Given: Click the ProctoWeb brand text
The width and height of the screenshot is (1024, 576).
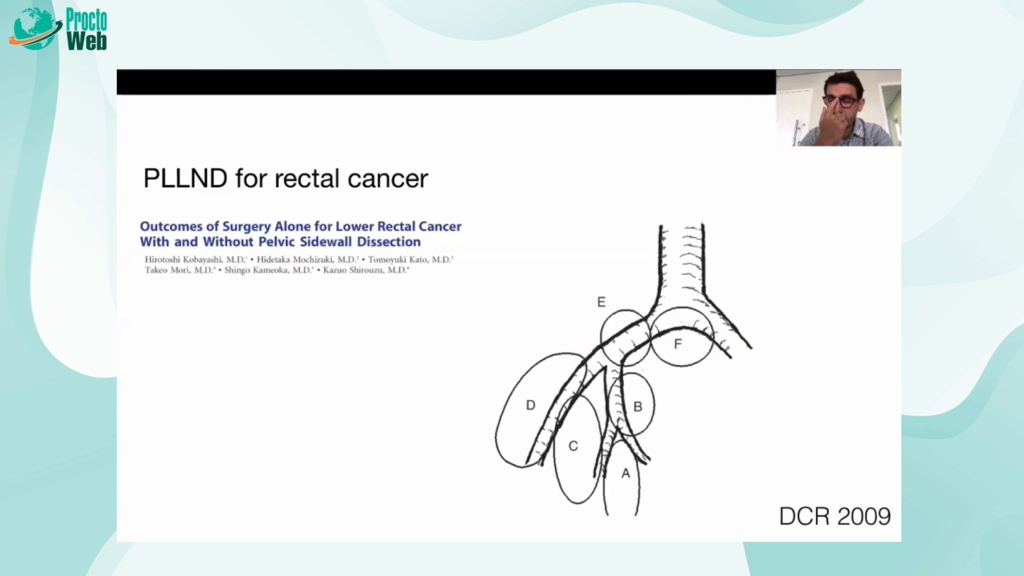Looking at the screenshot, I should tap(86, 29).
